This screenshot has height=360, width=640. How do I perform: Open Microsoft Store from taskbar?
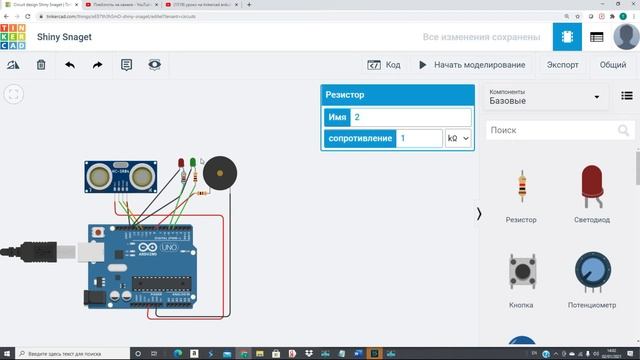tap(276, 353)
